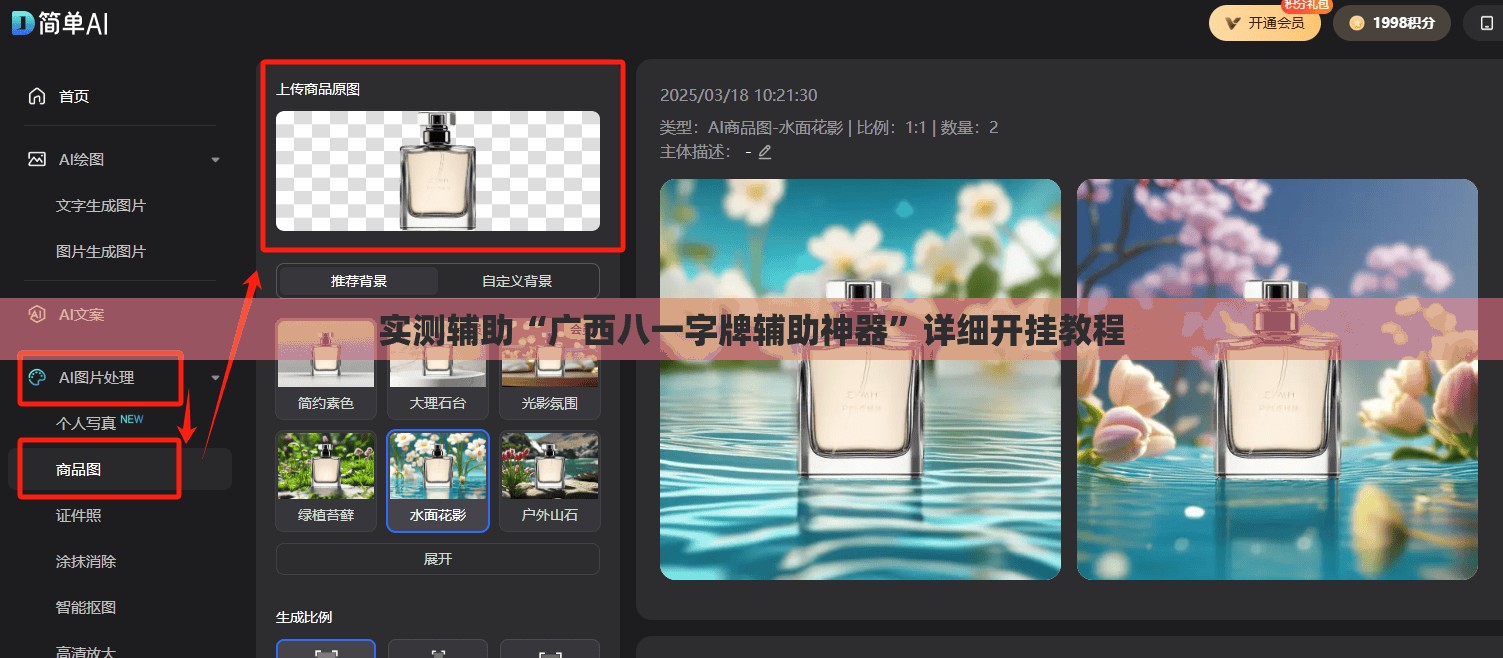Click the 1998积分 points button
Screen dimensions: 1503x658
(1391, 23)
